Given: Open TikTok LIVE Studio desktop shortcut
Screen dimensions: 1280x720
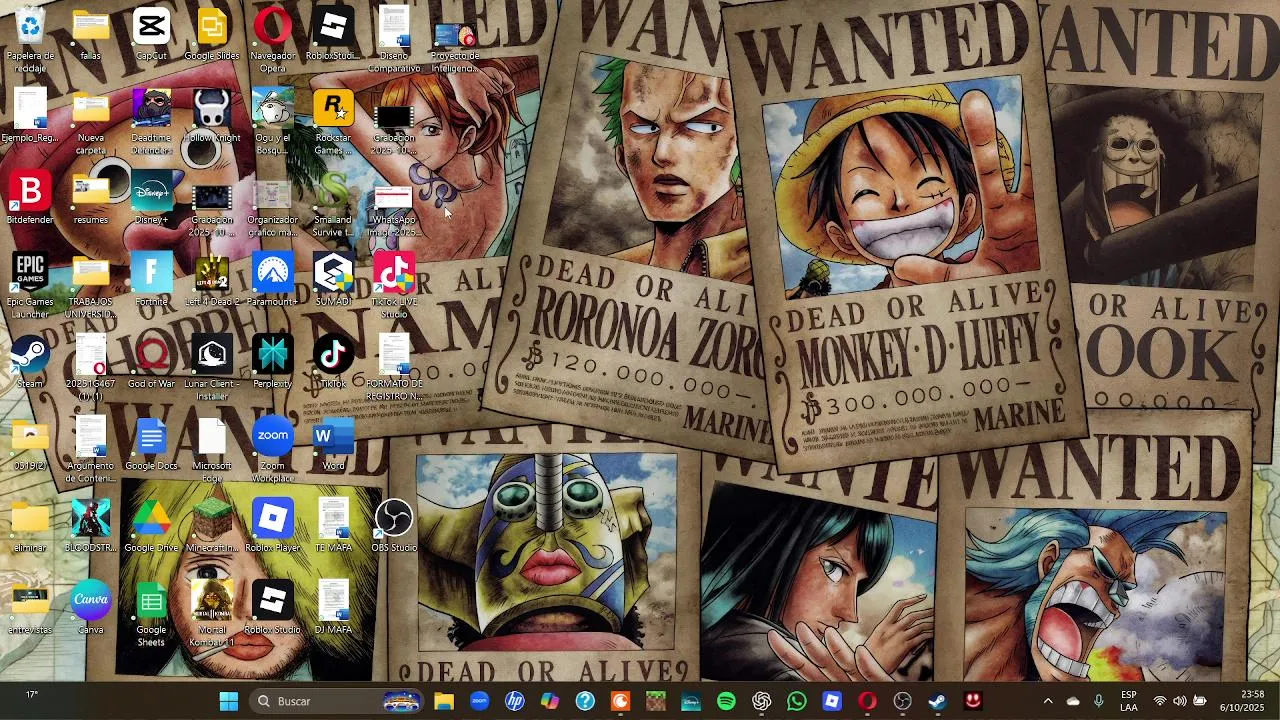Looking at the screenshot, I should pyautogui.click(x=394, y=285).
